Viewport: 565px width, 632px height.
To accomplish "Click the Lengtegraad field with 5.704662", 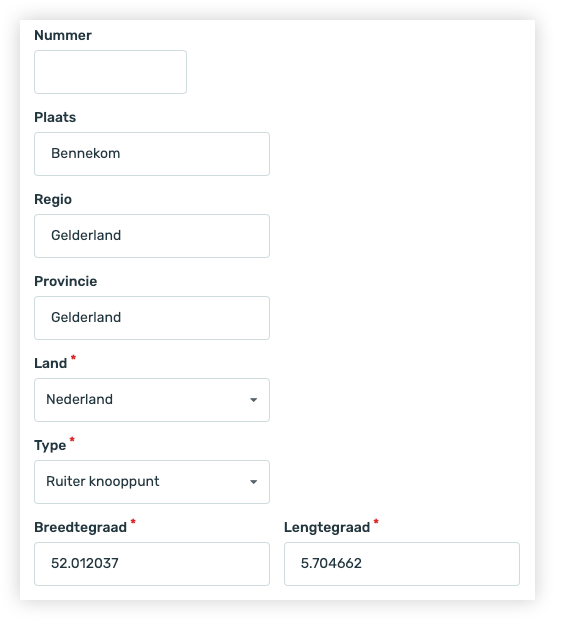I will point(402,564).
